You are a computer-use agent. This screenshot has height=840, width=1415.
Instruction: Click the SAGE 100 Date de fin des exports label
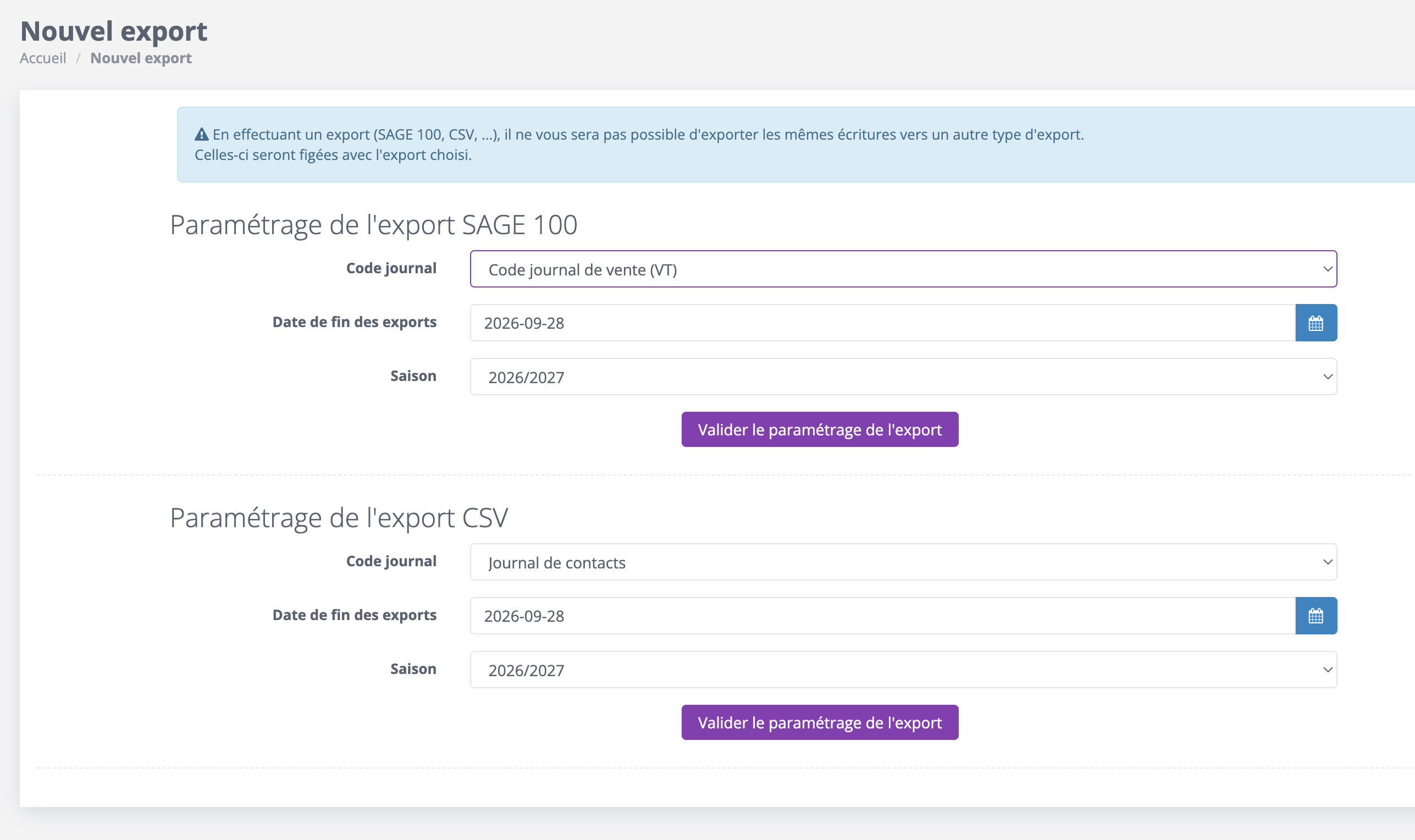tap(355, 322)
